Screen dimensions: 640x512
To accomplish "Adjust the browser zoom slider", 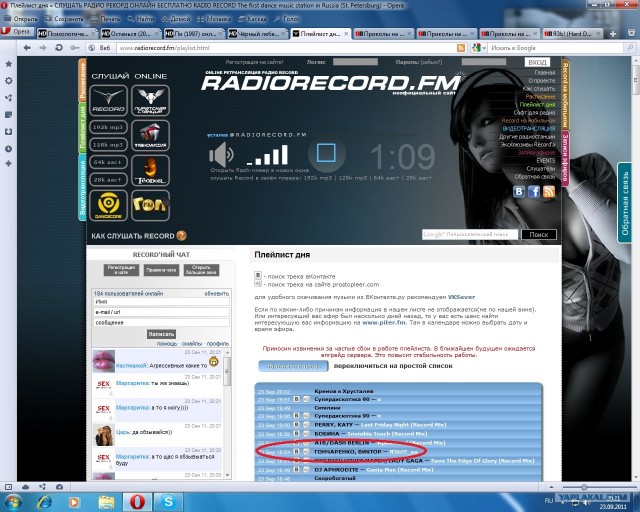I will pyautogui.click(x=584, y=487).
